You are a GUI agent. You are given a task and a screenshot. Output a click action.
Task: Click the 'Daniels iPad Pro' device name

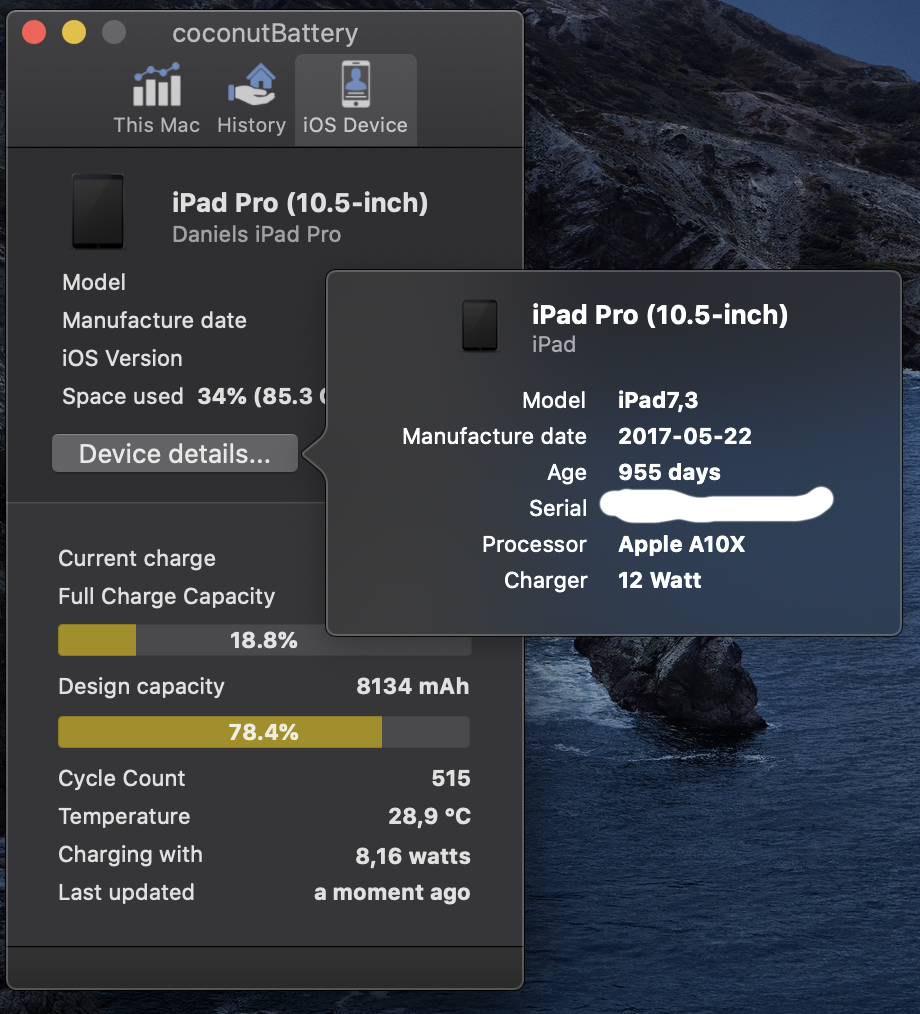pyautogui.click(x=257, y=234)
